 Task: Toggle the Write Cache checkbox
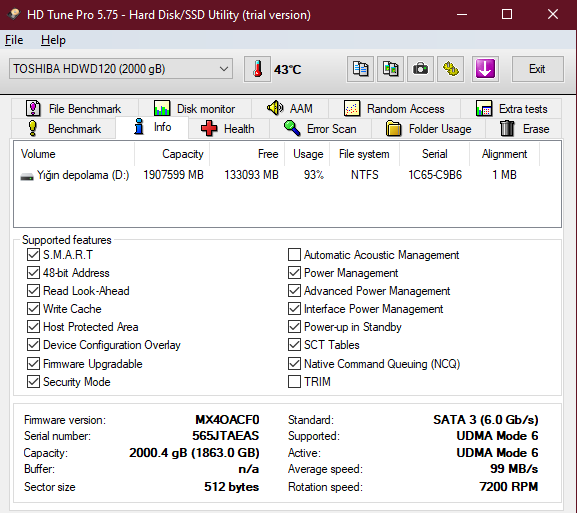tap(33, 309)
